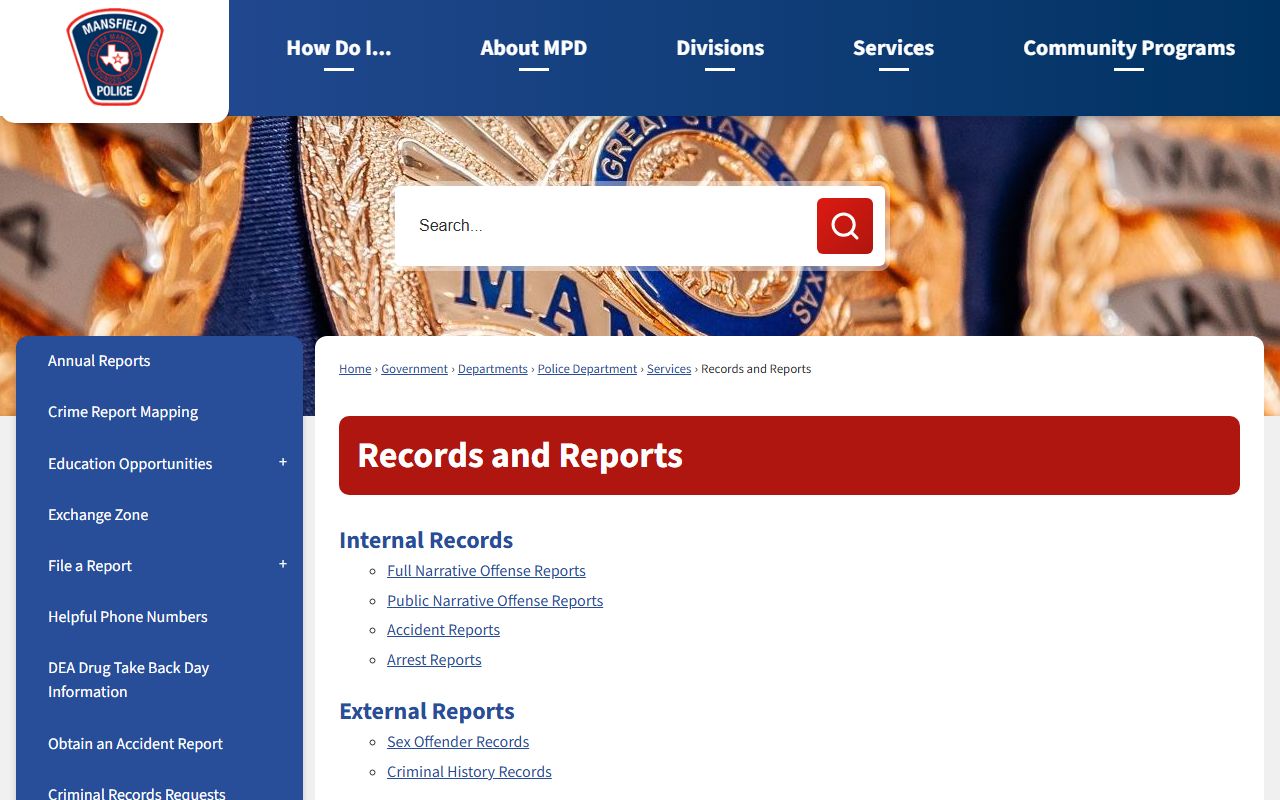1280x800 pixels.
Task: Open the About MPD menu
Action: tap(534, 48)
